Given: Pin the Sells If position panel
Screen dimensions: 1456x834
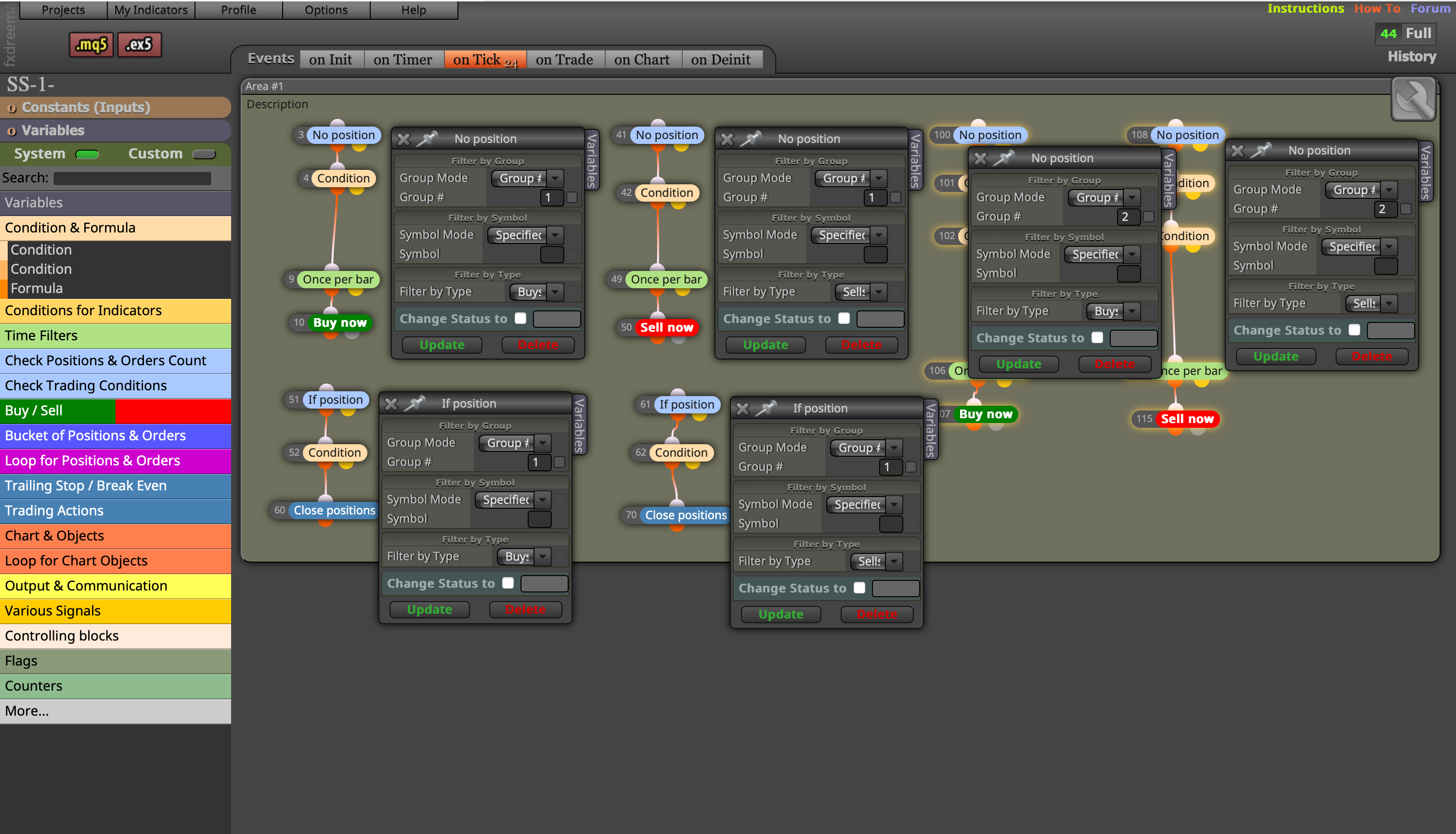Looking at the screenshot, I should pyautogui.click(x=767, y=409).
